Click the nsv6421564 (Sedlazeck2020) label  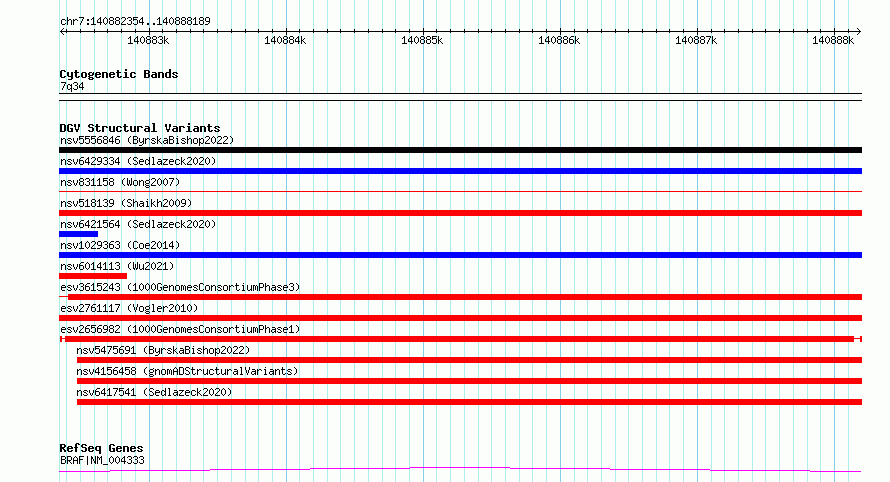(138, 224)
